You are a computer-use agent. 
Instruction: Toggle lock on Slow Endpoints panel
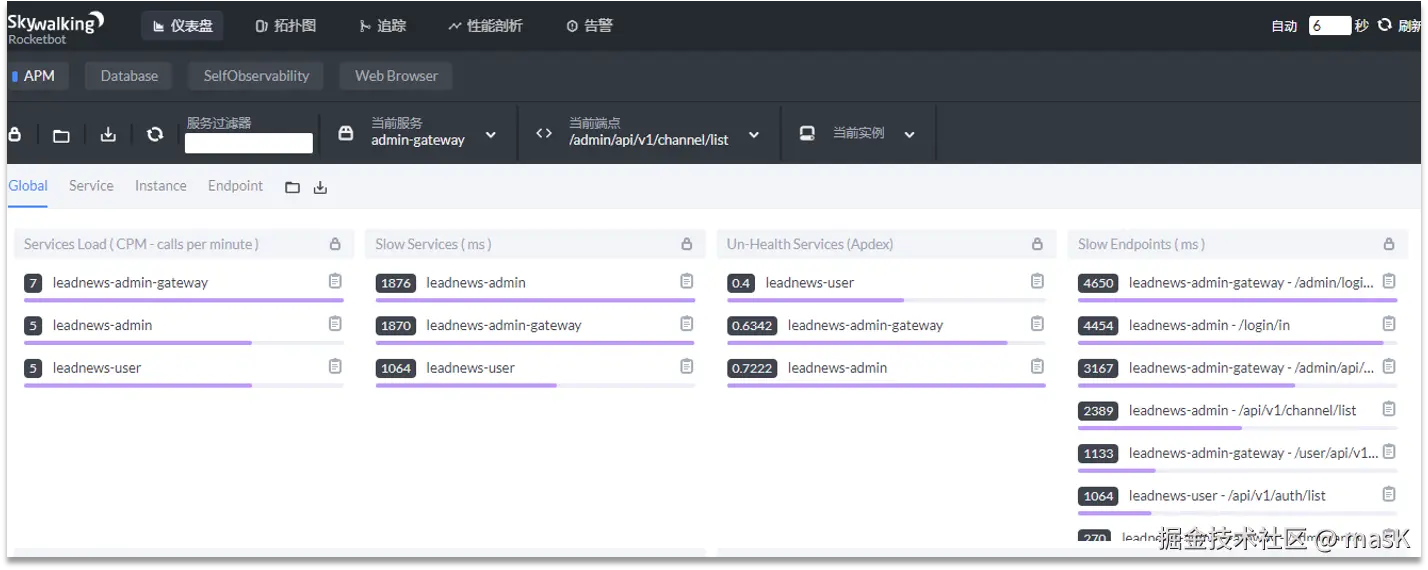click(x=1388, y=244)
